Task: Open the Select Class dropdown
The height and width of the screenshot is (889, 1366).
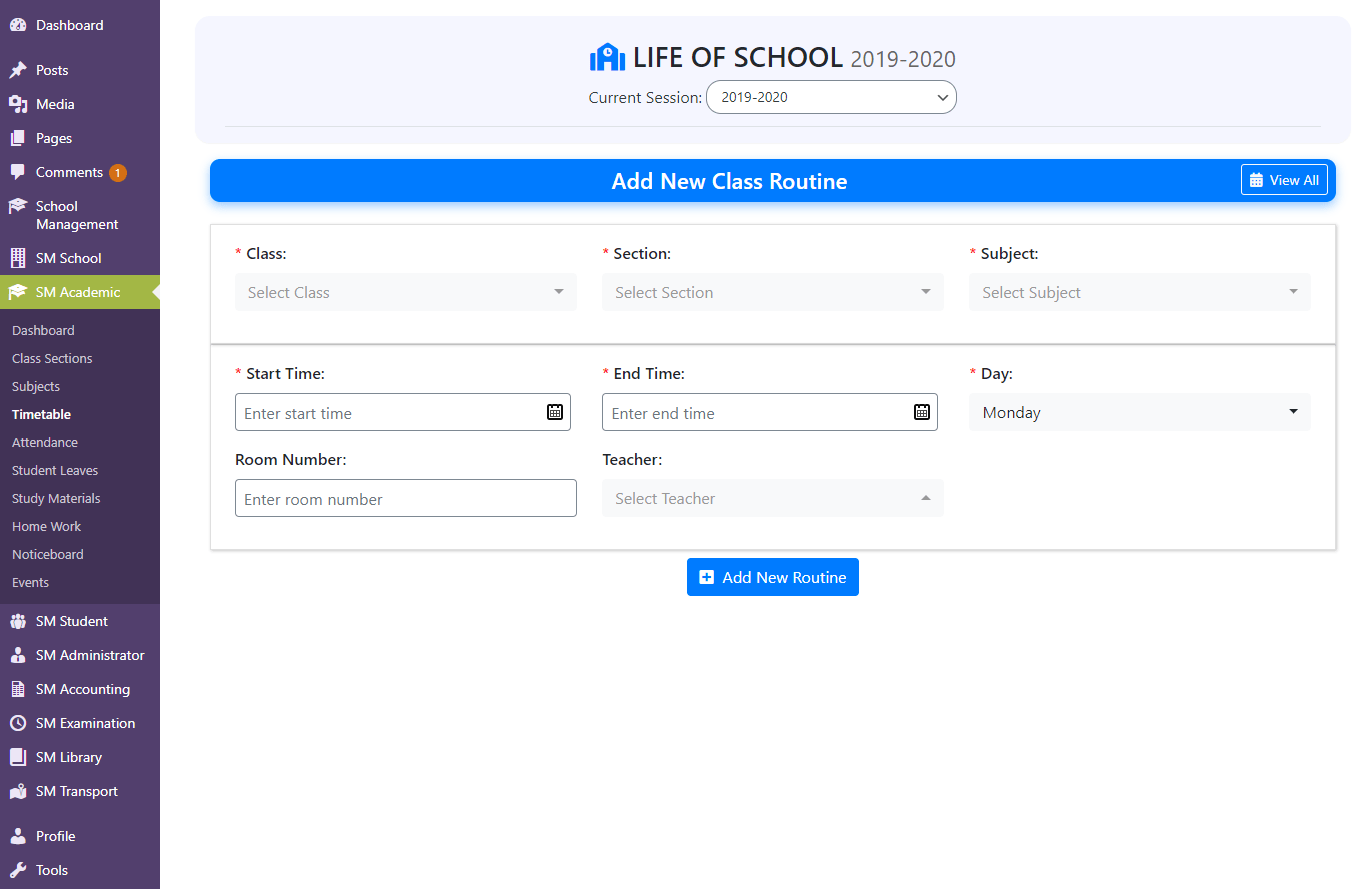Action: (x=406, y=292)
